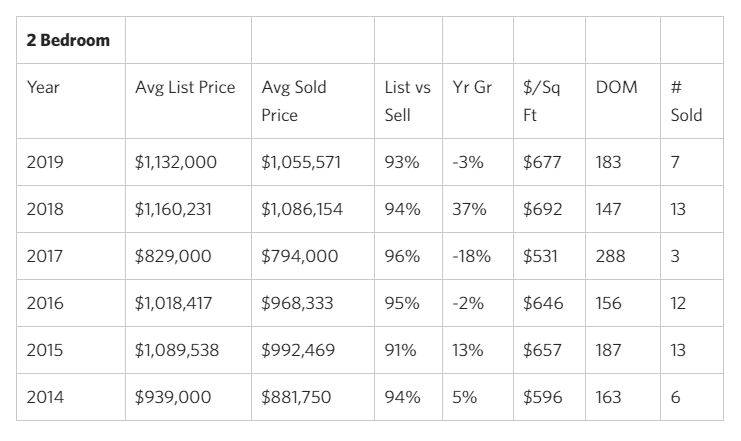The image size is (741, 441).
Task: Select the 2014 year row cell
Action: (x=43, y=397)
